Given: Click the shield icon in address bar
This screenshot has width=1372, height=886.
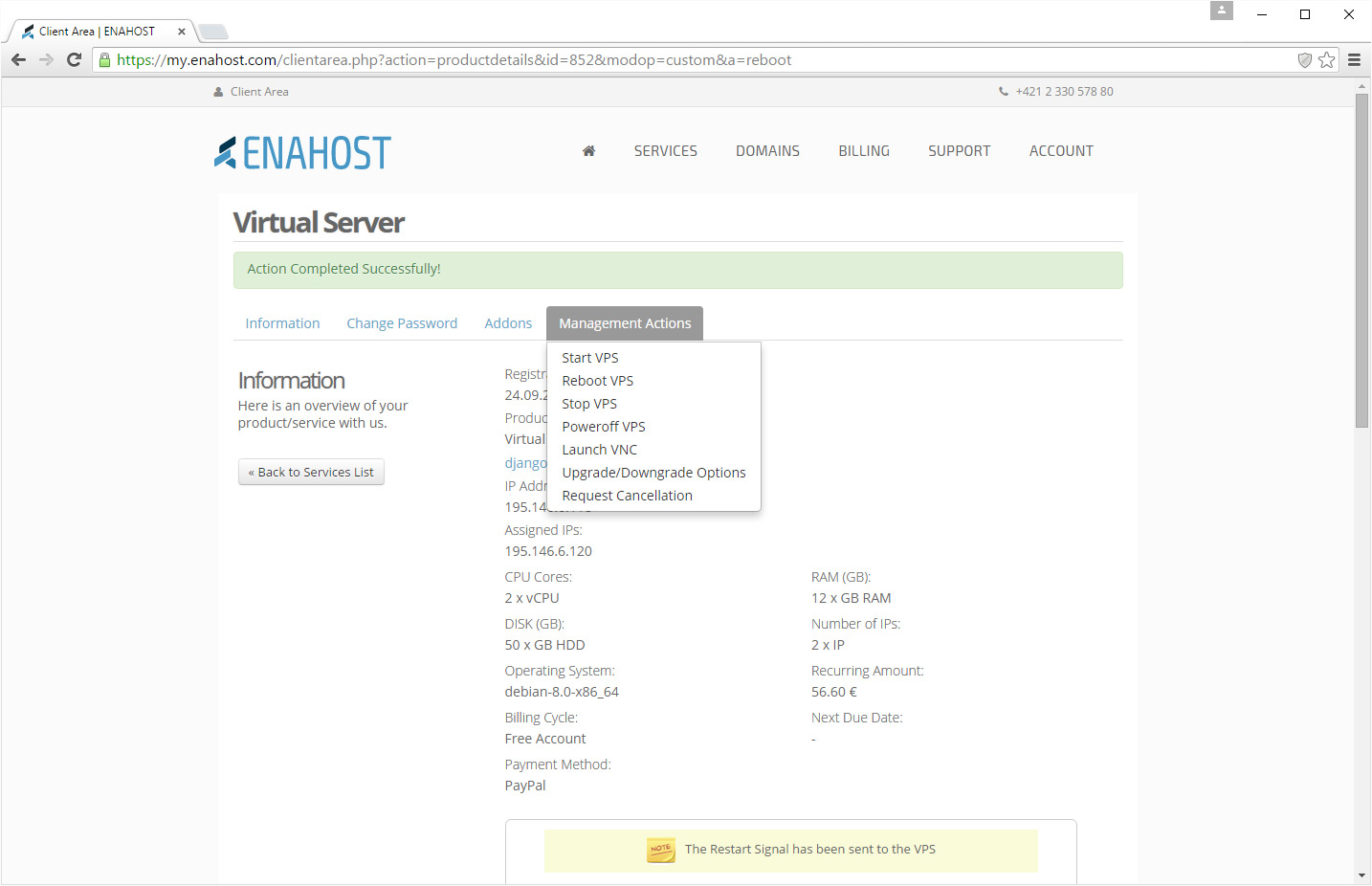Looking at the screenshot, I should coord(1304,59).
